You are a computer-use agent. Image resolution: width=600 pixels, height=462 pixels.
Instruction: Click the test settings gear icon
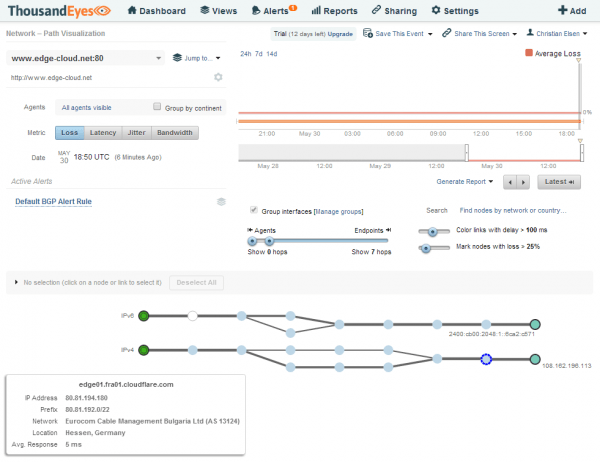pos(218,77)
